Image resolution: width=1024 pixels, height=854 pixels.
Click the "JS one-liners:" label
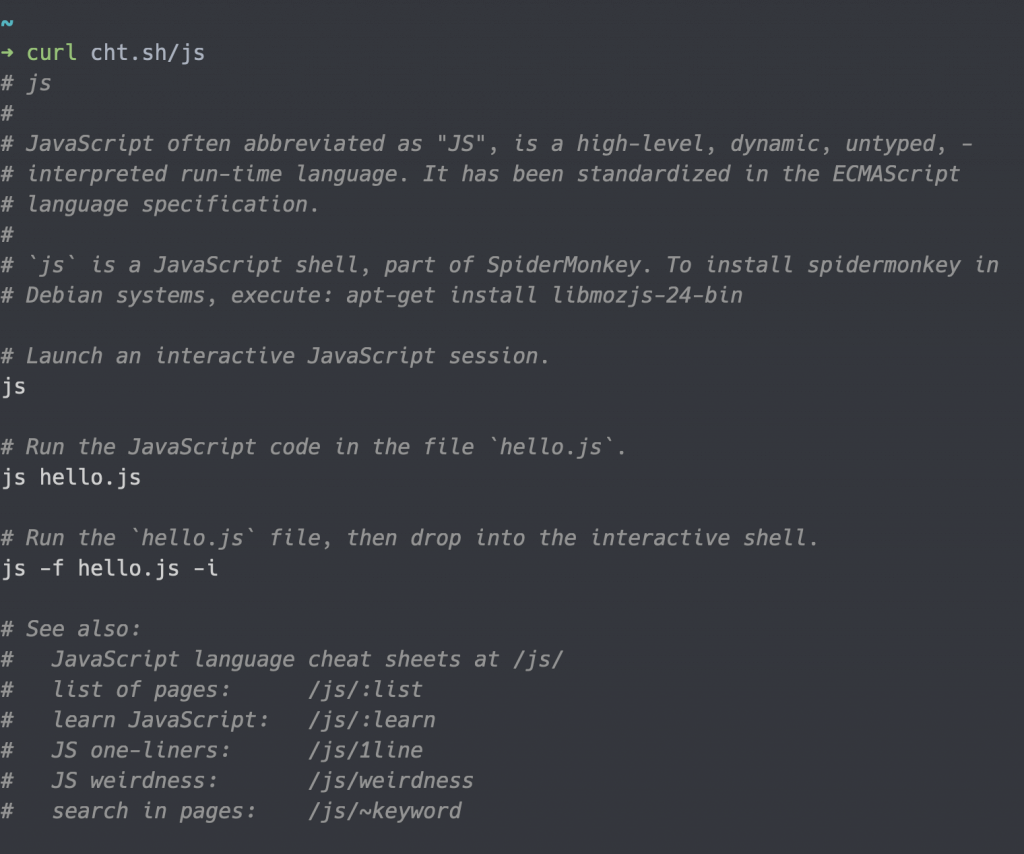(141, 750)
